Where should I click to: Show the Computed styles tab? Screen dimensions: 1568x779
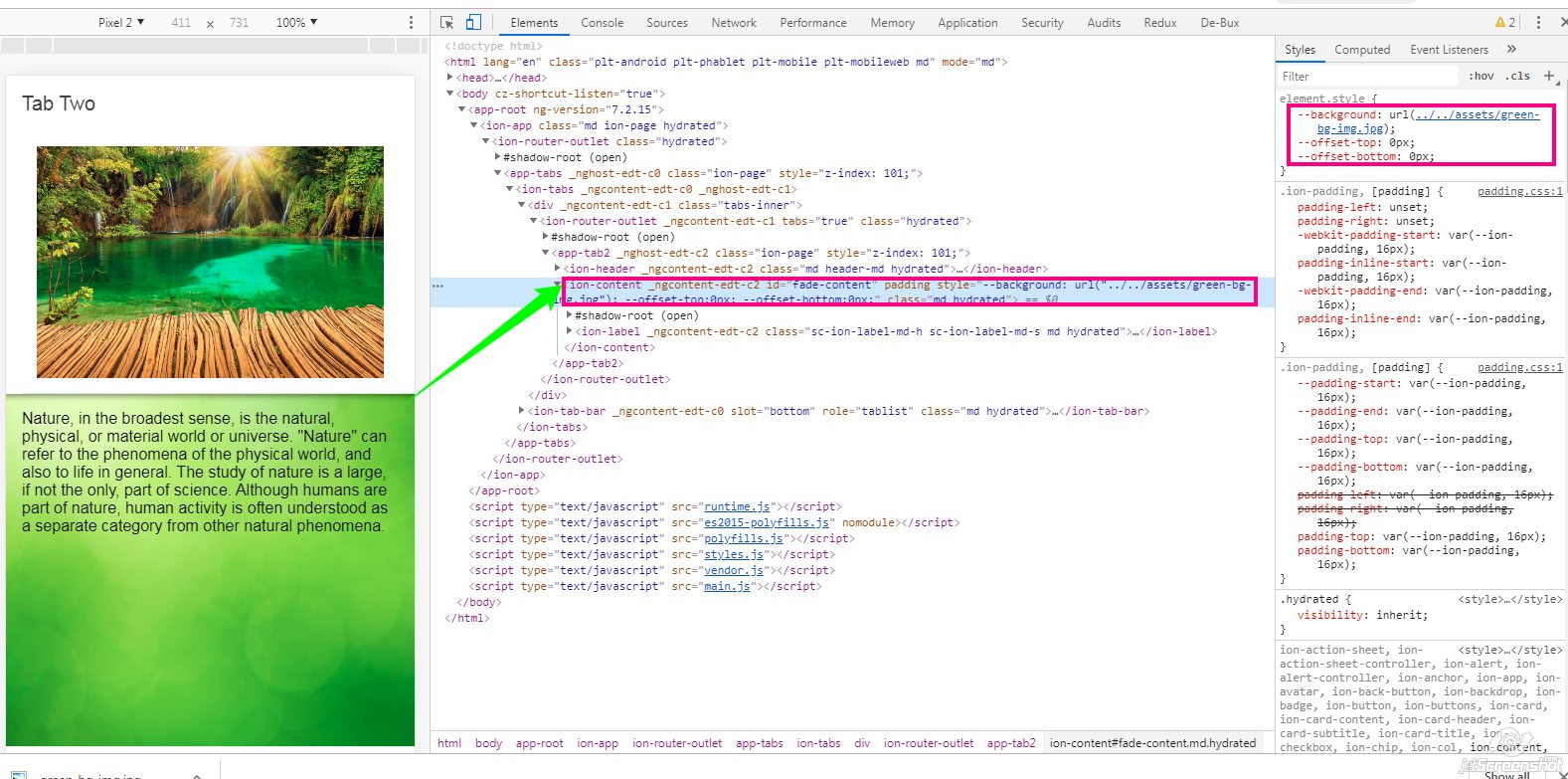(1362, 49)
